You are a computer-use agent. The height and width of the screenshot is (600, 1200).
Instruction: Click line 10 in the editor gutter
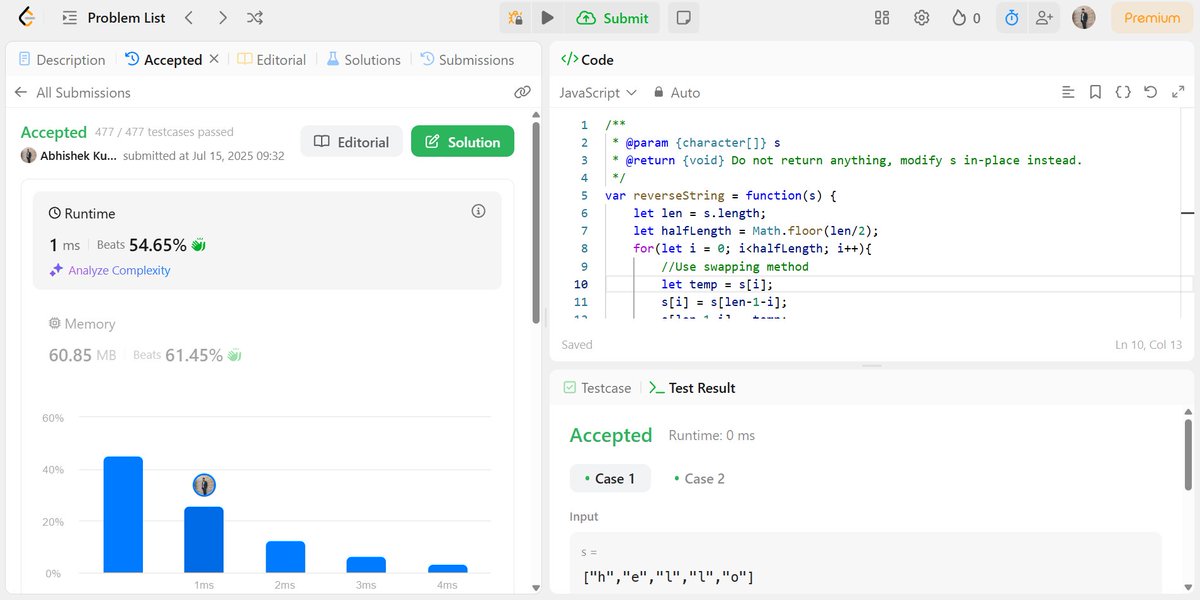(x=581, y=284)
